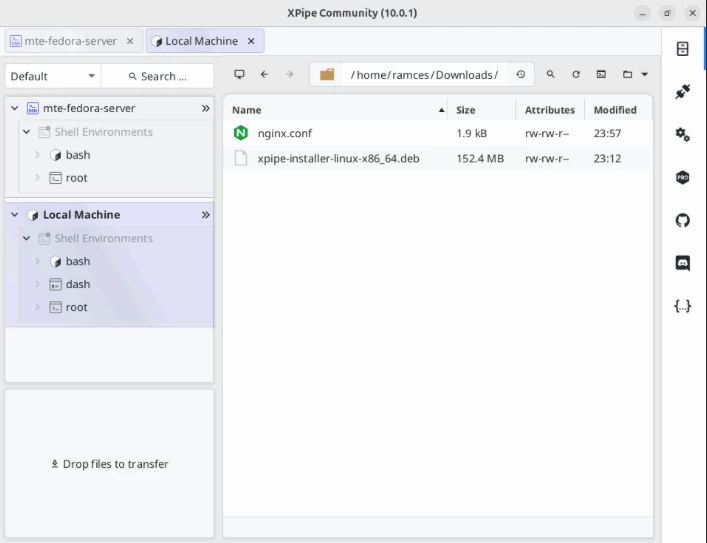Select dash under Local Machine
Image resolution: width=707 pixels, height=543 pixels.
click(78, 284)
